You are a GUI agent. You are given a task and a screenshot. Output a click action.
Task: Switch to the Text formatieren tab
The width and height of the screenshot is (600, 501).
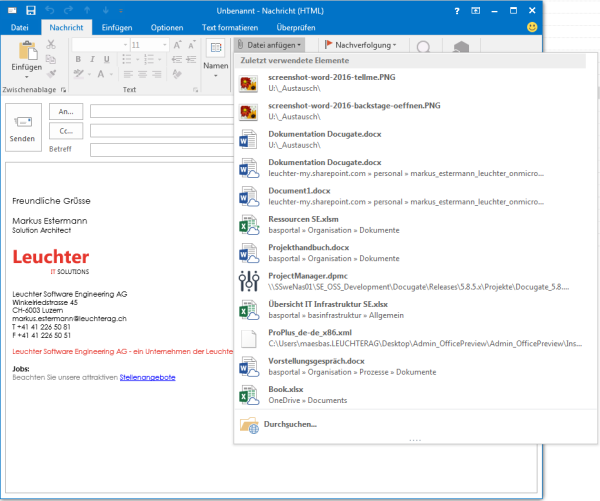click(230, 28)
